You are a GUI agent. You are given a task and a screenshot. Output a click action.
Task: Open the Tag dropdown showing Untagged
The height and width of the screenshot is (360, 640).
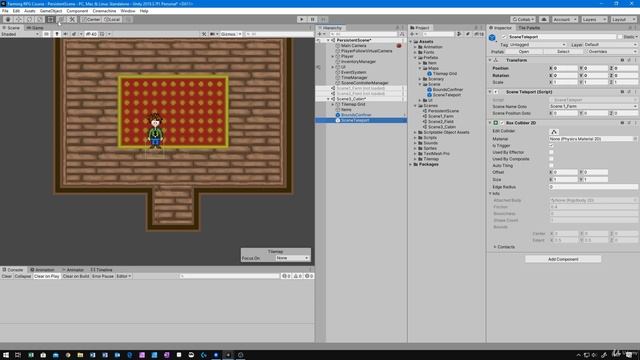pos(537,44)
